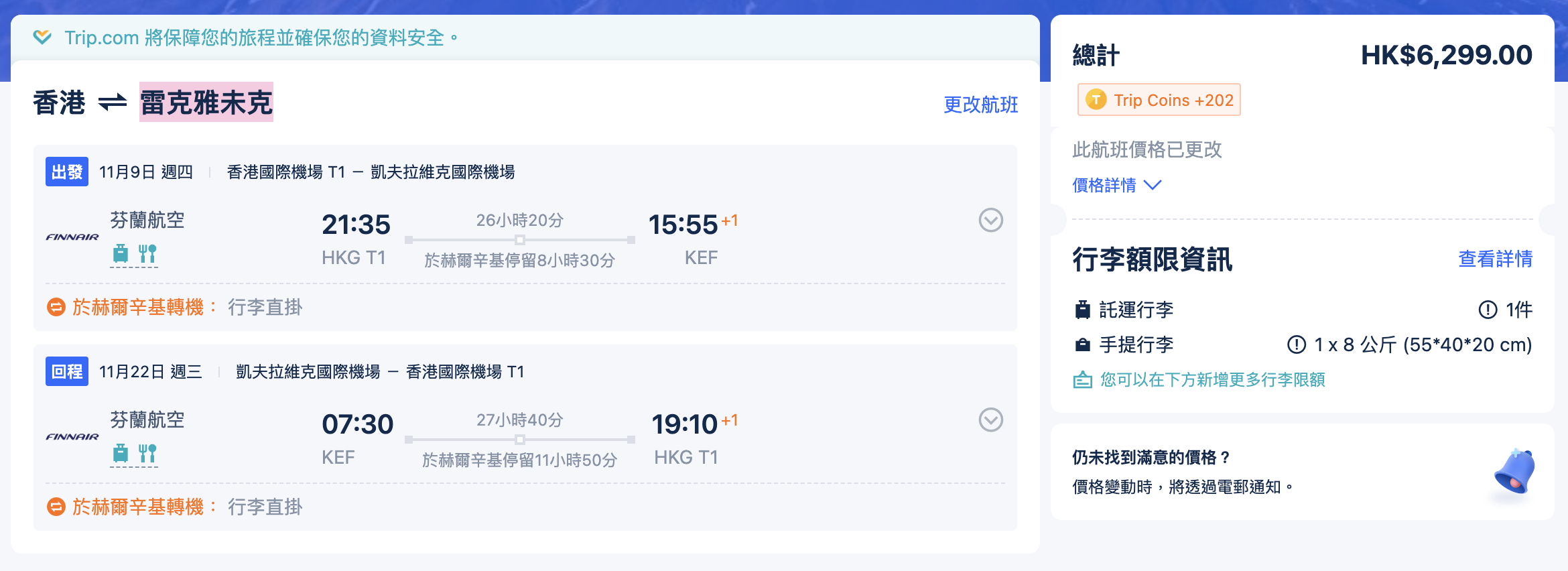Click the orange transfer icon under the departure flight

tap(56, 308)
